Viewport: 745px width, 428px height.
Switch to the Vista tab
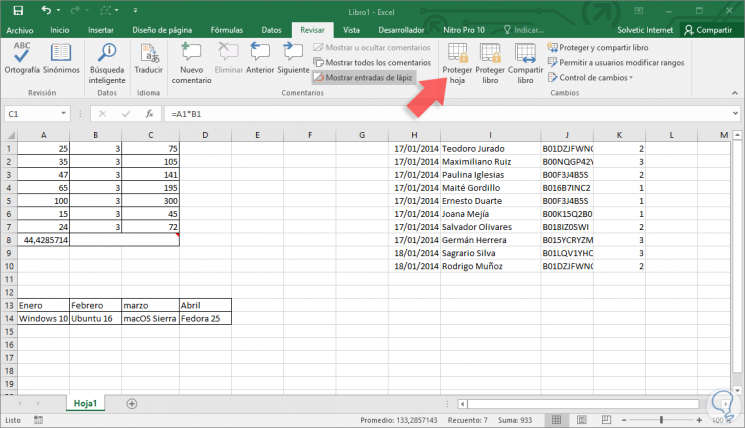pyautogui.click(x=351, y=30)
